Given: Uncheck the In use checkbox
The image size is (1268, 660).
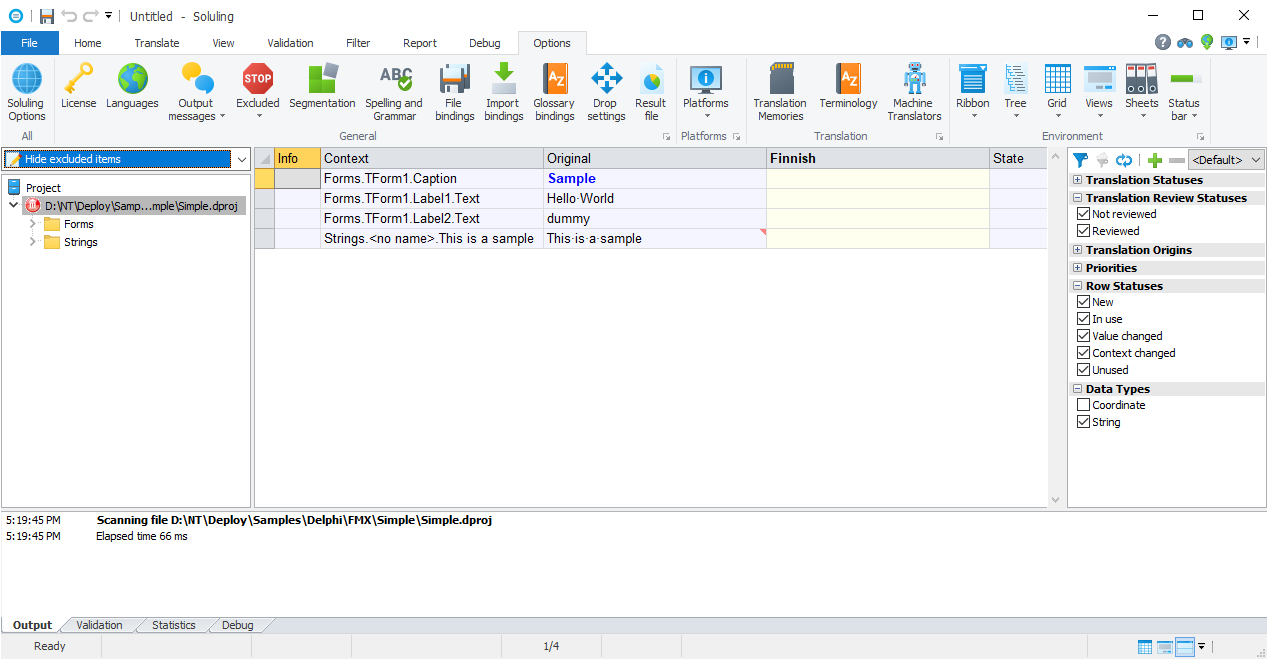Looking at the screenshot, I should pos(1083,319).
